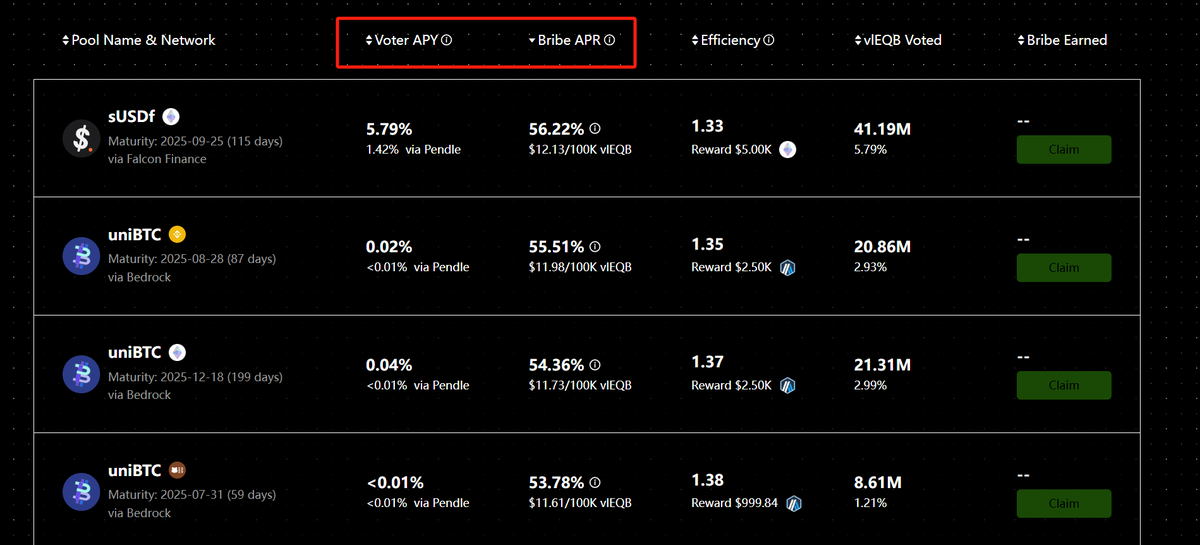Sort pools by vlEQB Voted column
Screen dimensions: 1200x545
click(898, 41)
